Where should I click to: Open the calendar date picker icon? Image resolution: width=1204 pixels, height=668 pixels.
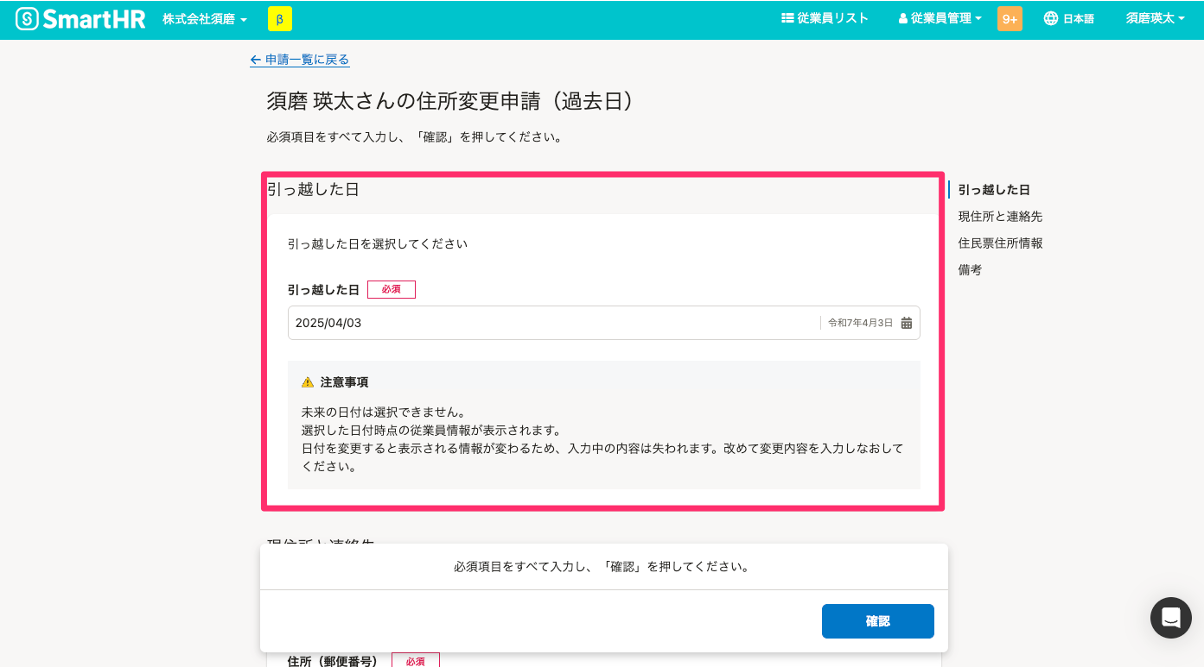point(906,322)
